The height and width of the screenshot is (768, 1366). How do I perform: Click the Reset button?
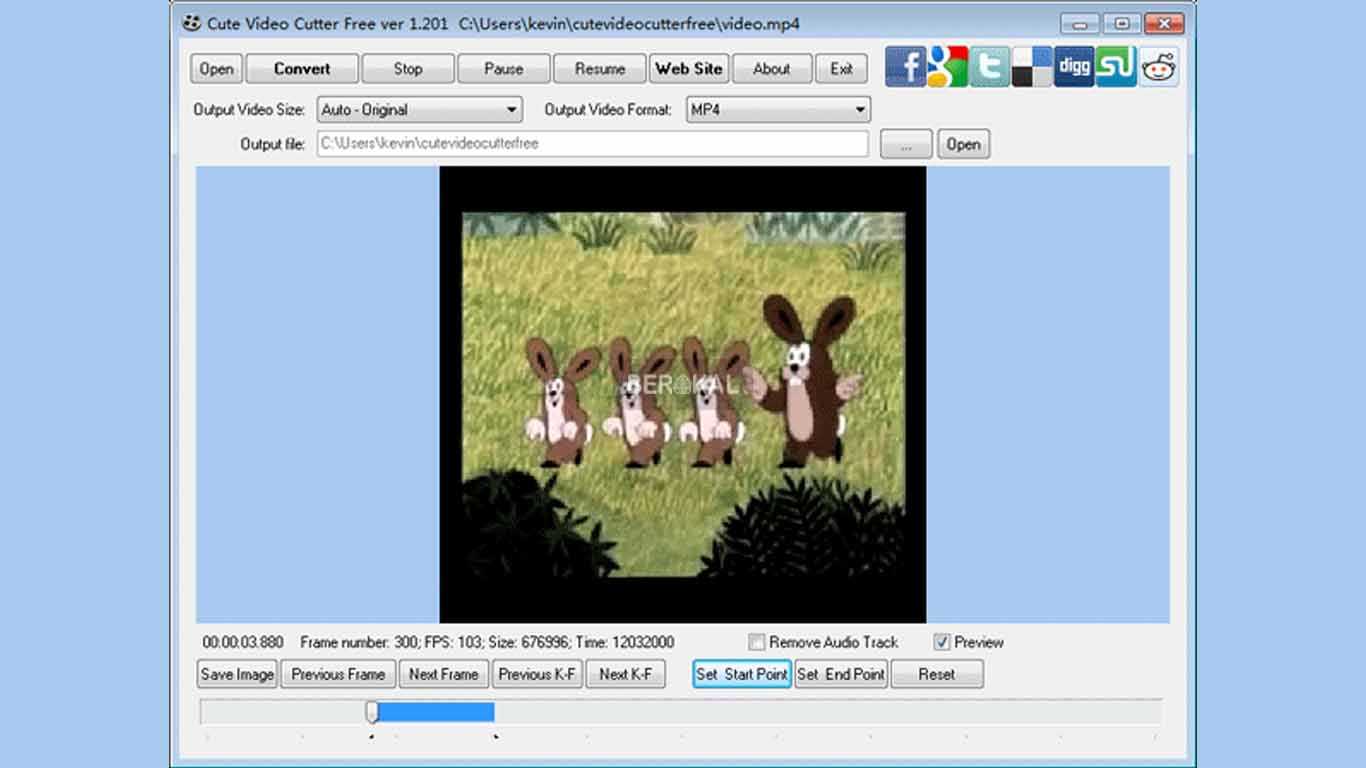coord(937,674)
